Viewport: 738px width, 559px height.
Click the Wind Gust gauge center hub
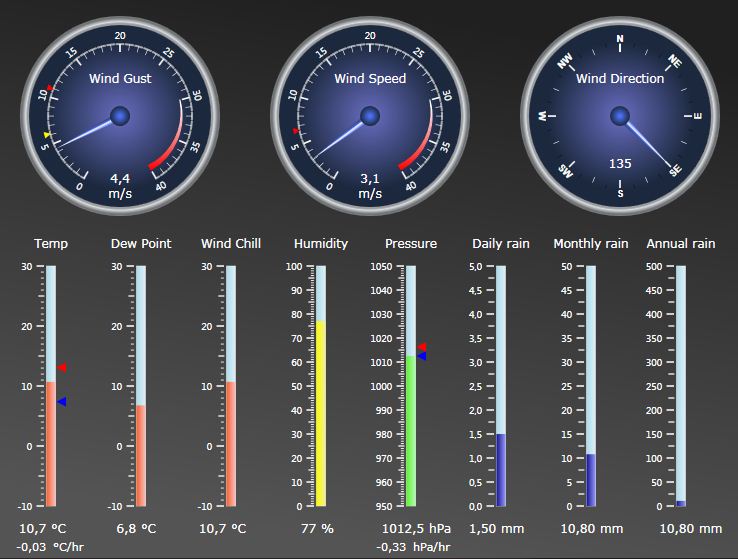tap(120, 117)
